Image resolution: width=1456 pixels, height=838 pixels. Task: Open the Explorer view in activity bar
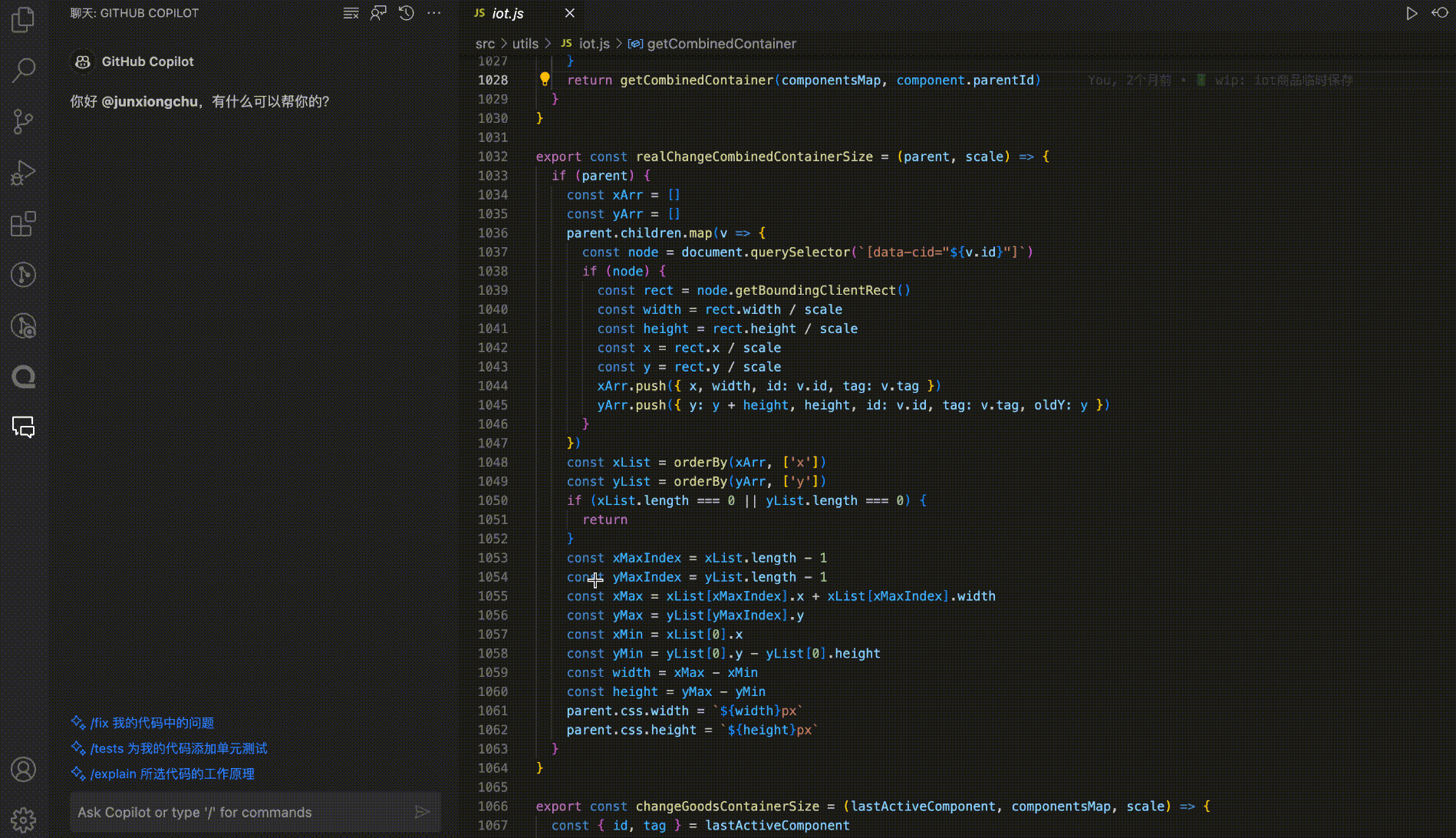click(x=23, y=20)
